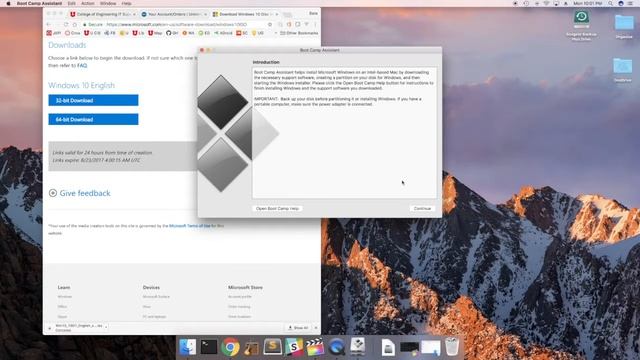This screenshot has height=360, width=640.
Task: Open the Window menu
Action: click(108, 3)
